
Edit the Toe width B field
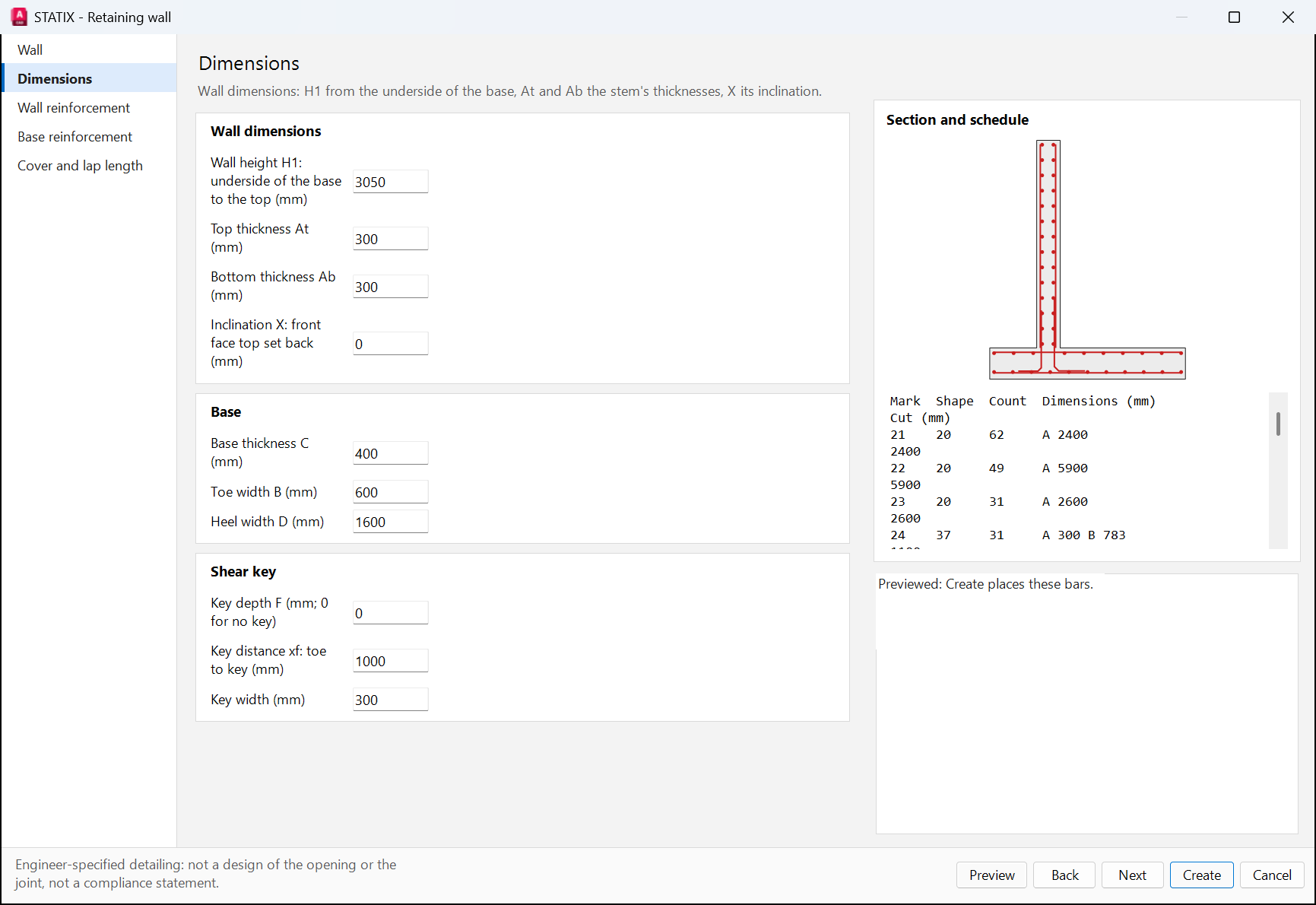point(391,492)
